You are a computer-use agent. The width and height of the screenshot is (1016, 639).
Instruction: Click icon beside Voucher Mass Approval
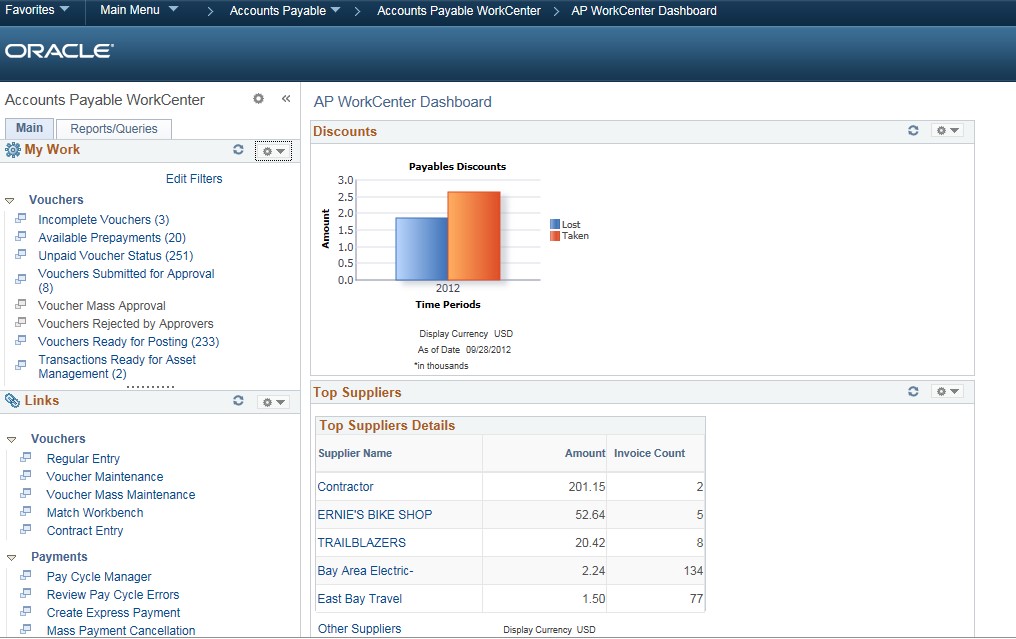tap(21, 304)
